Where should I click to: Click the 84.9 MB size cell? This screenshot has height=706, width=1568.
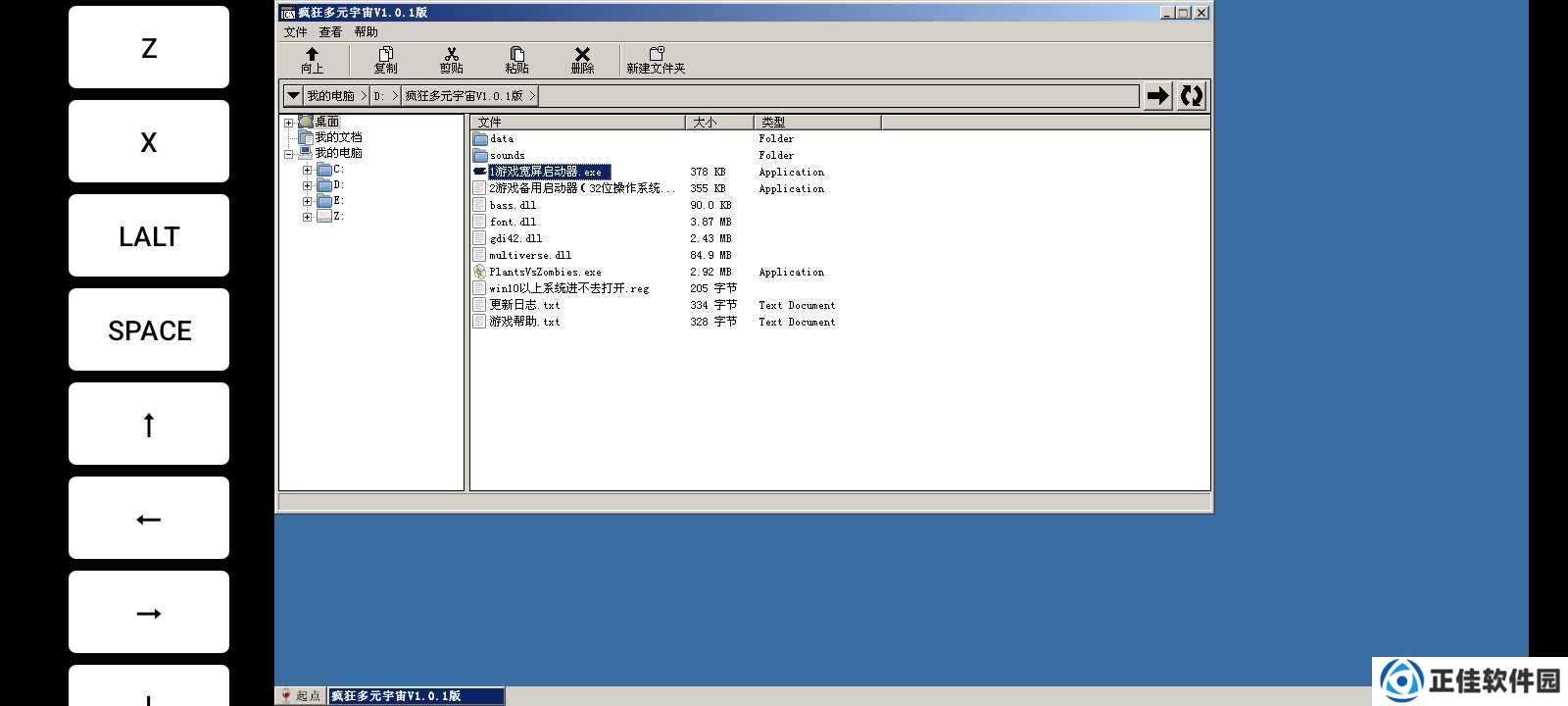[x=710, y=255]
